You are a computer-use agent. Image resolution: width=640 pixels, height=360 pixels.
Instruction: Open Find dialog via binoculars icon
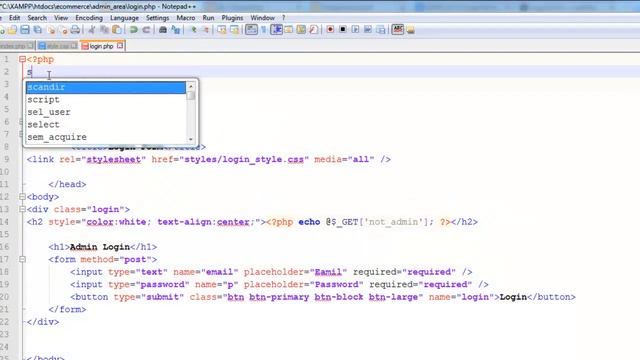pos(163,29)
